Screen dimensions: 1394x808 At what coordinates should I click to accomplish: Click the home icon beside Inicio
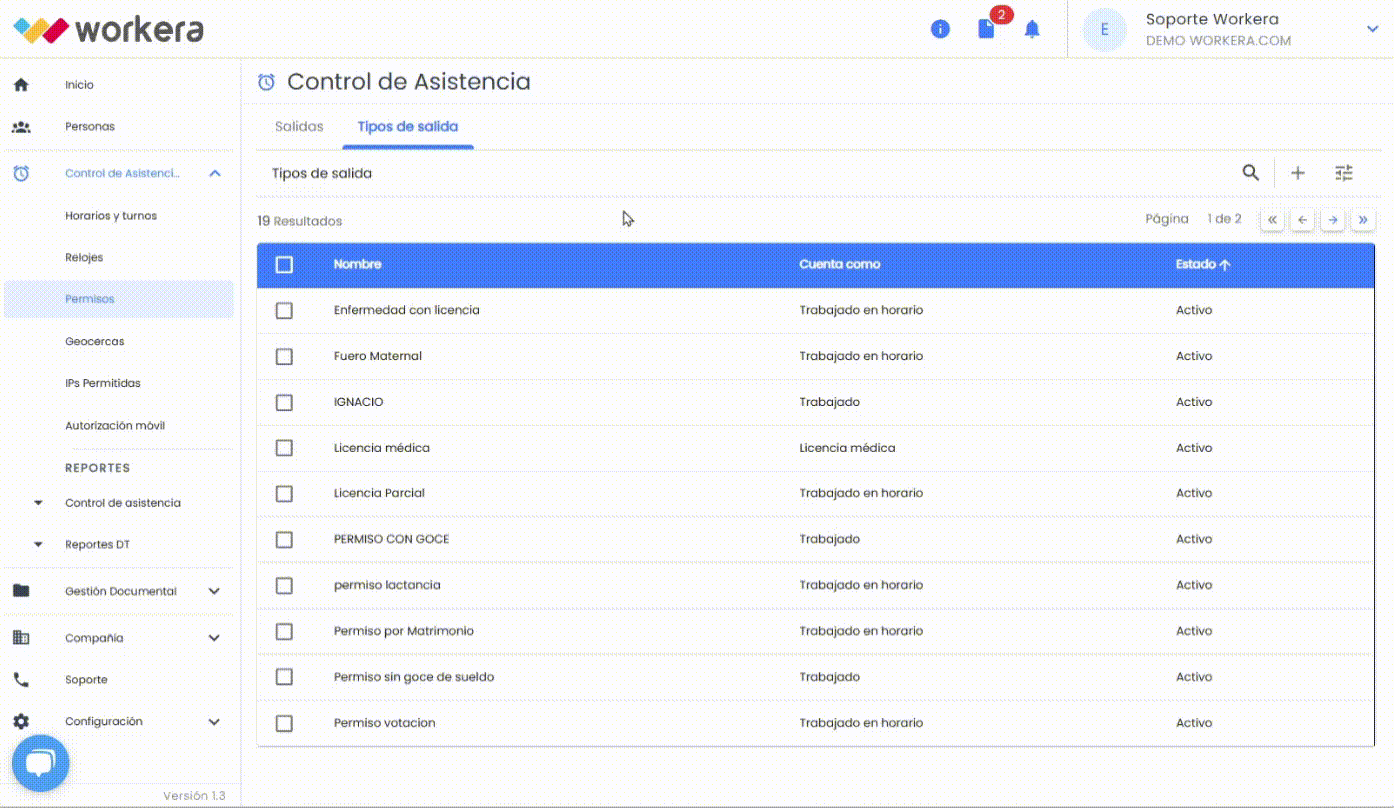point(21,85)
